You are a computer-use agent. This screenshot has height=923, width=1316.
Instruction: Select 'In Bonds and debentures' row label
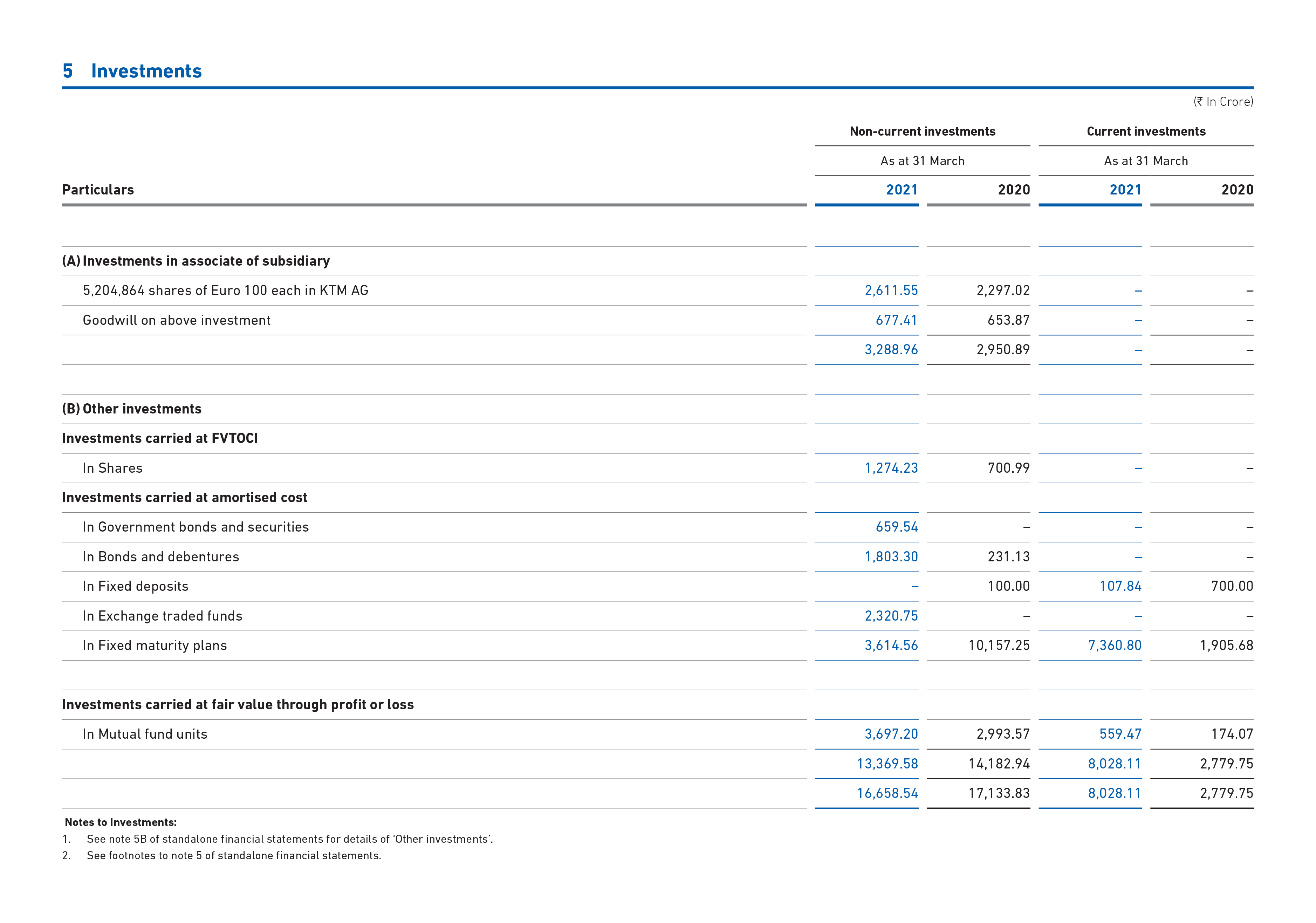(x=160, y=557)
